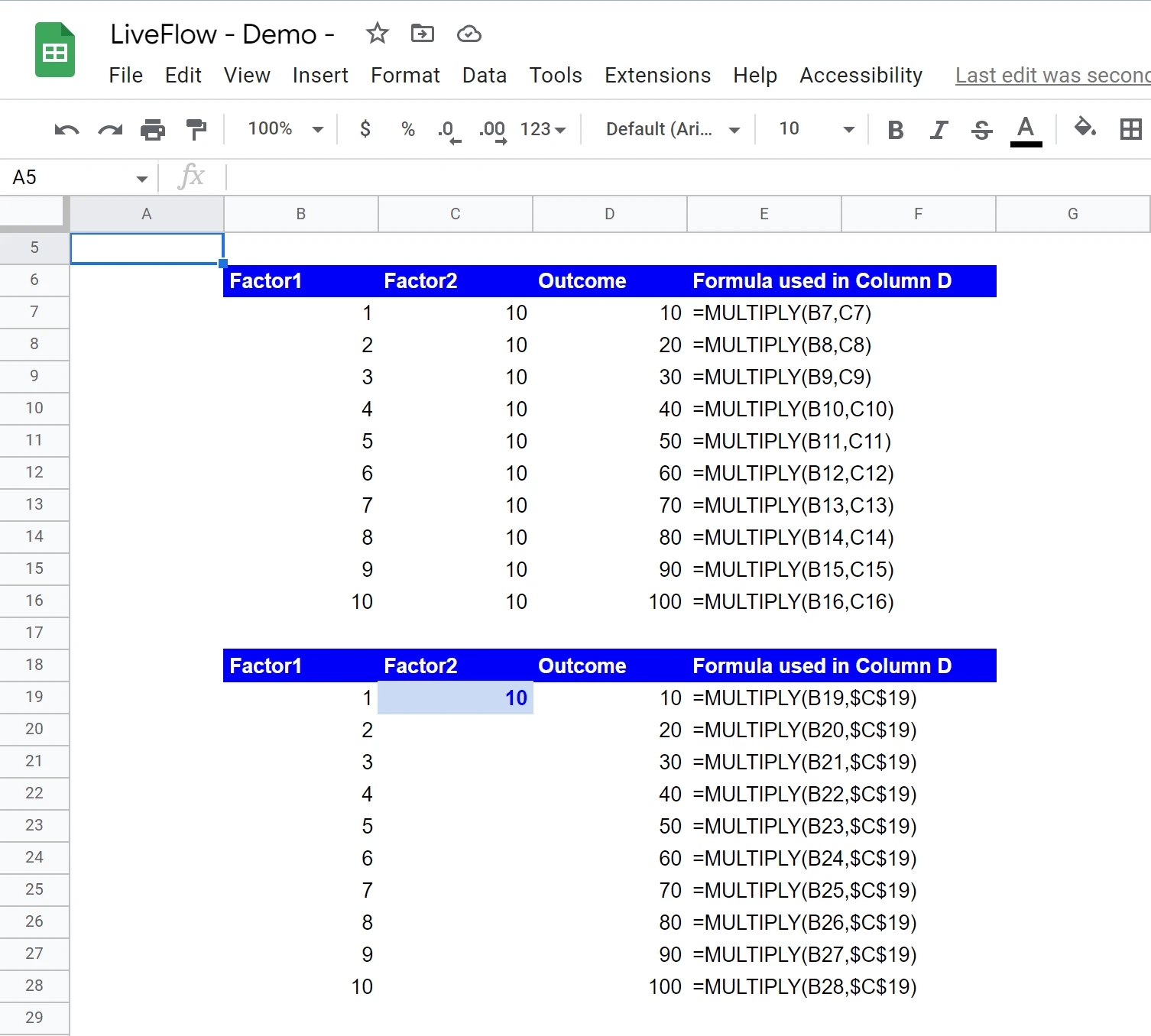Click the Move to folder icon

click(x=422, y=34)
